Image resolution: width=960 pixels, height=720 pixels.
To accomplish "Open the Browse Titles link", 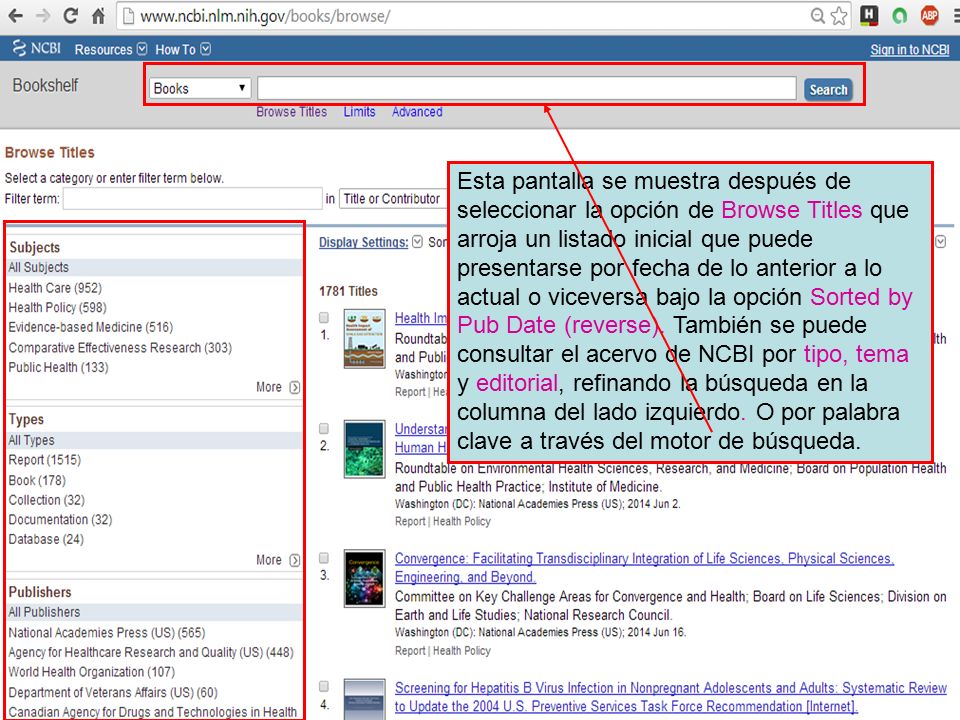I will point(291,112).
